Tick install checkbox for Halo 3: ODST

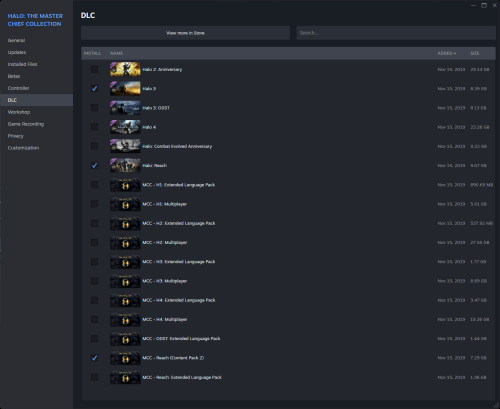(x=94, y=108)
